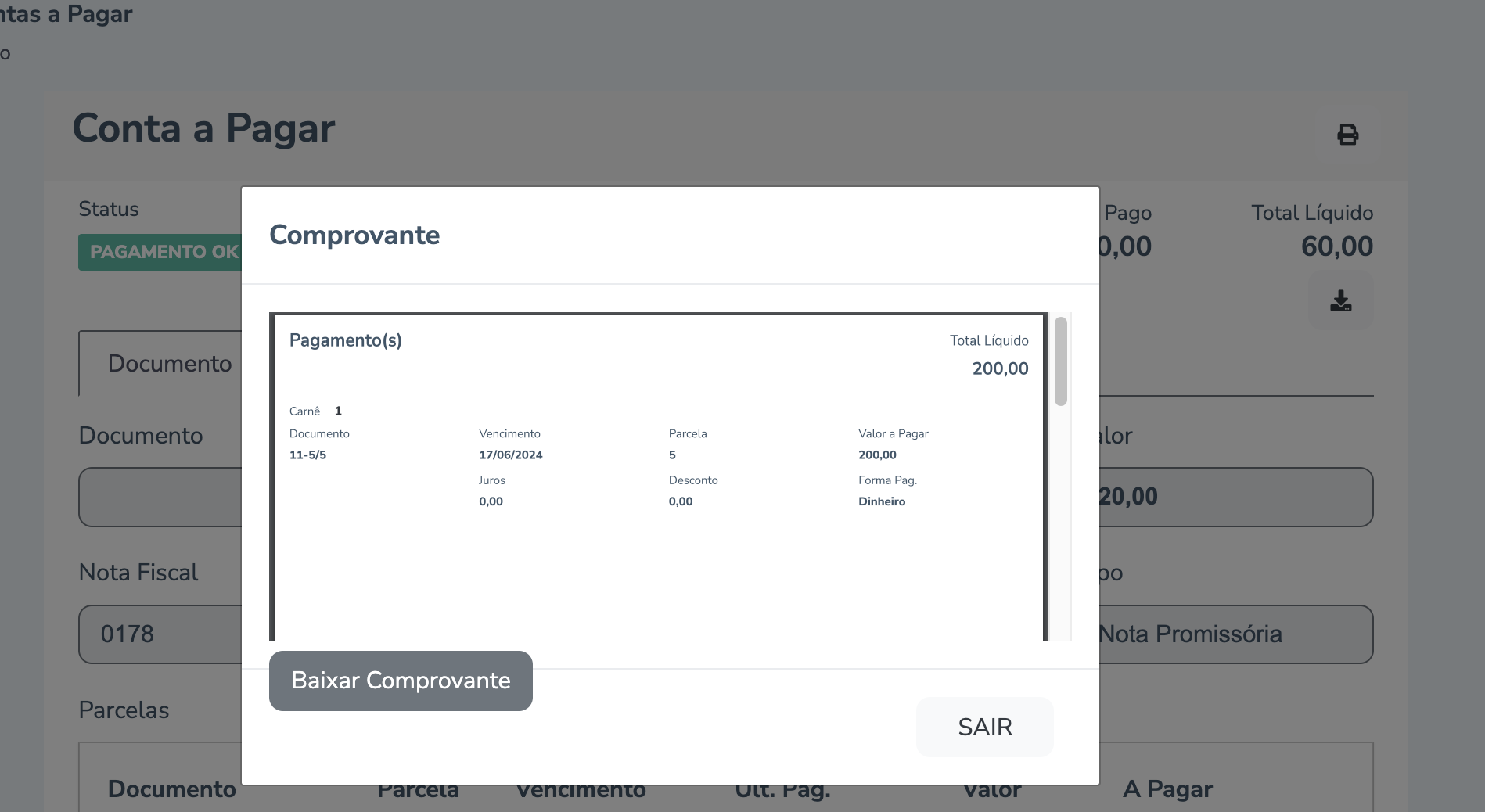Click the Conta a Pagar page heading

pos(203,128)
